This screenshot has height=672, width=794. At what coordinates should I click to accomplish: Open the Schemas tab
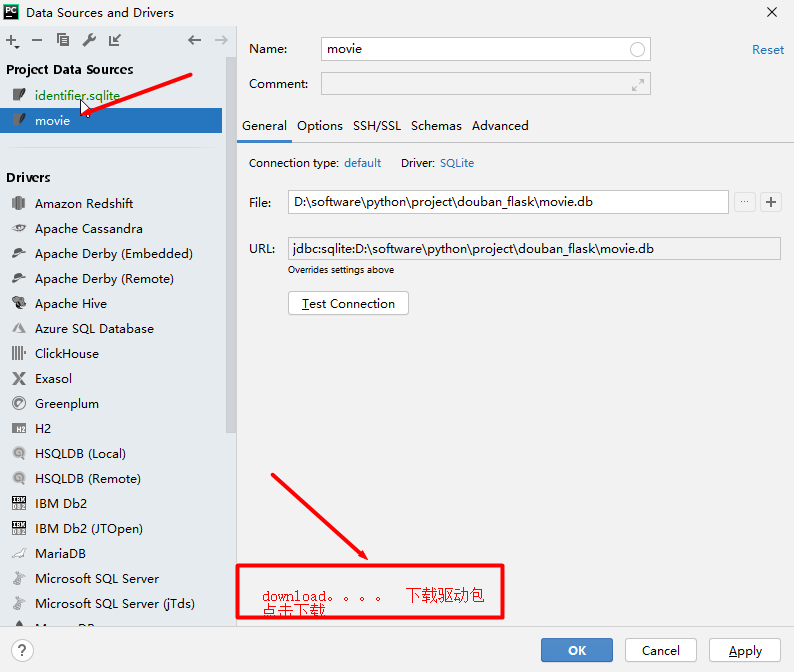[x=436, y=126]
